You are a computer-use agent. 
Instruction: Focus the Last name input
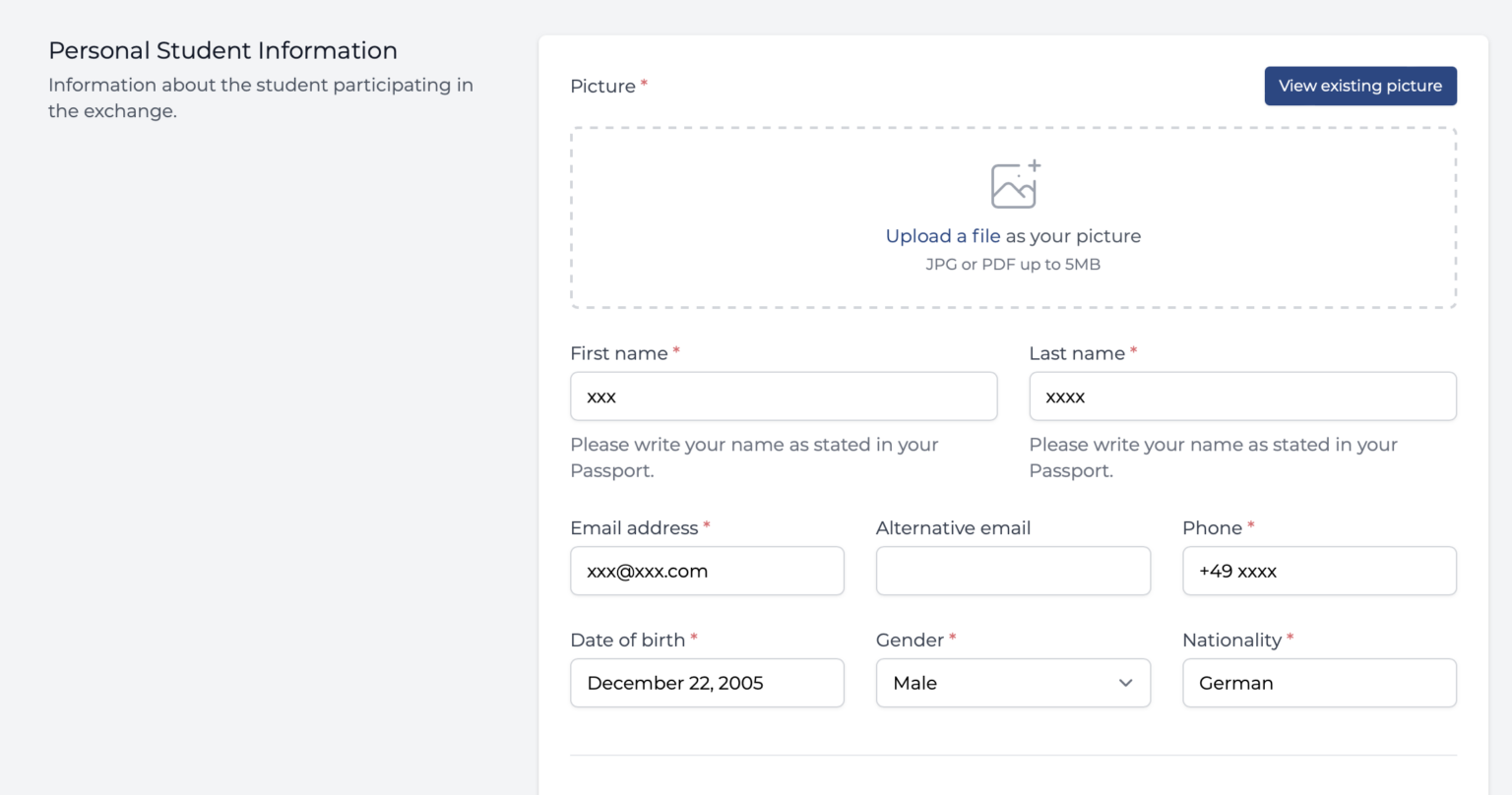pyautogui.click(x=1242, y=397)
